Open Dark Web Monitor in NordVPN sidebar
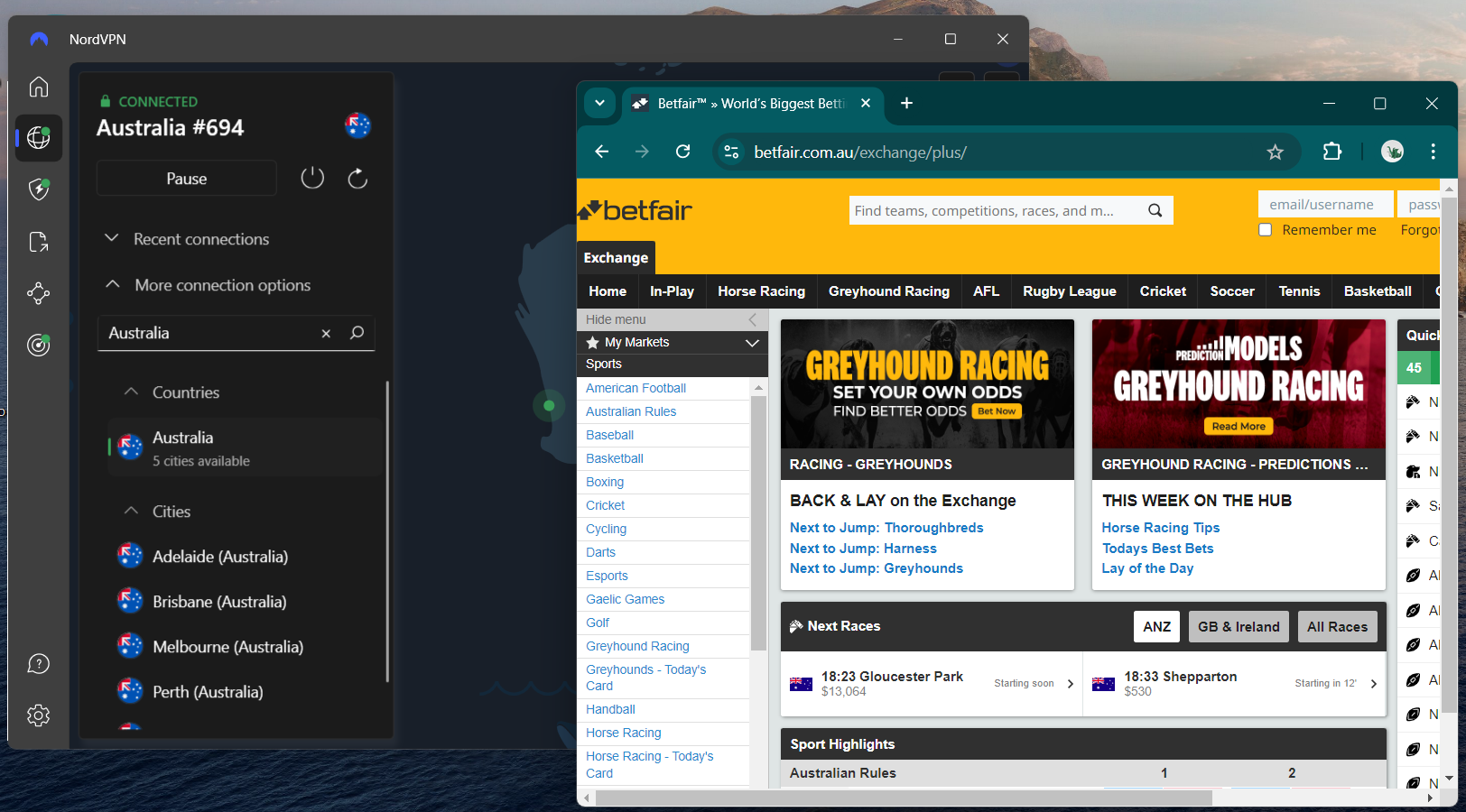 pyautogui.click(x=38, y=345)
